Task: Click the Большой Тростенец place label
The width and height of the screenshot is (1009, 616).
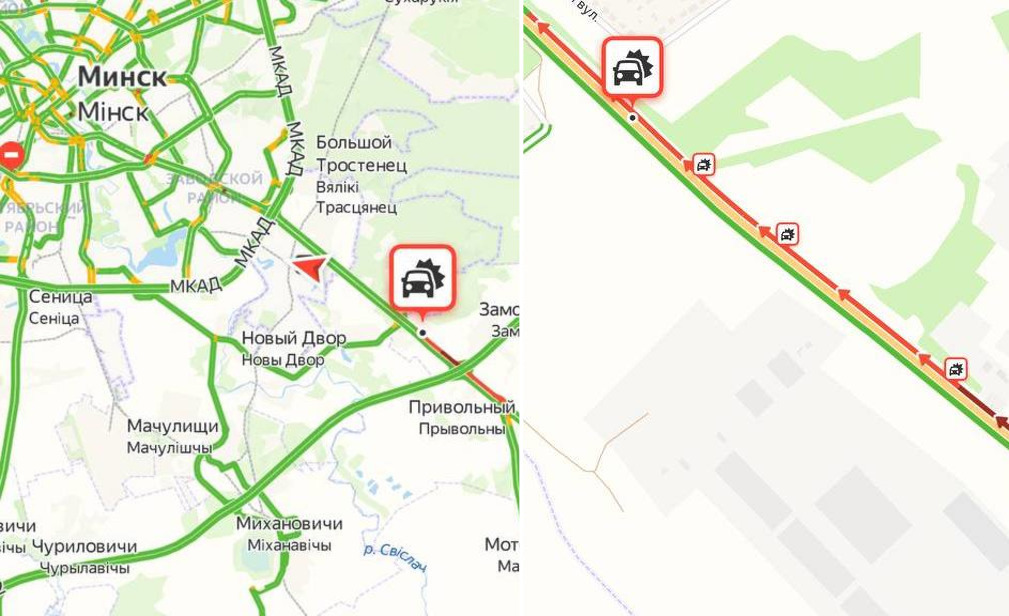Action: [361, 154]
